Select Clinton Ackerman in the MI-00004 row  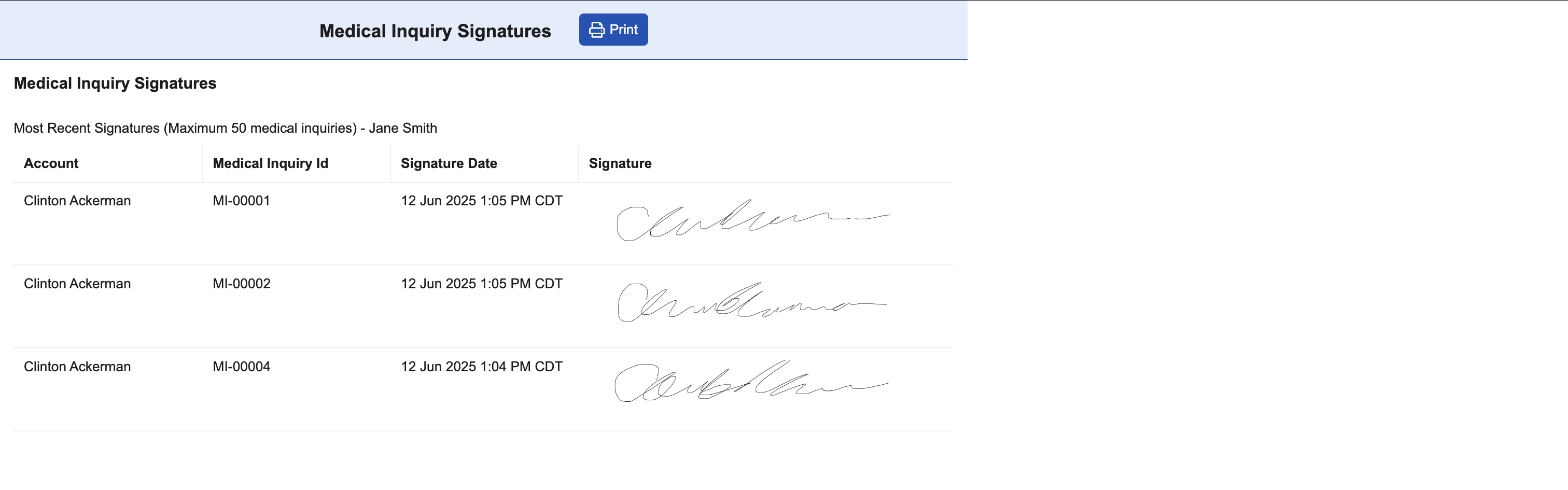pos(77,367)
